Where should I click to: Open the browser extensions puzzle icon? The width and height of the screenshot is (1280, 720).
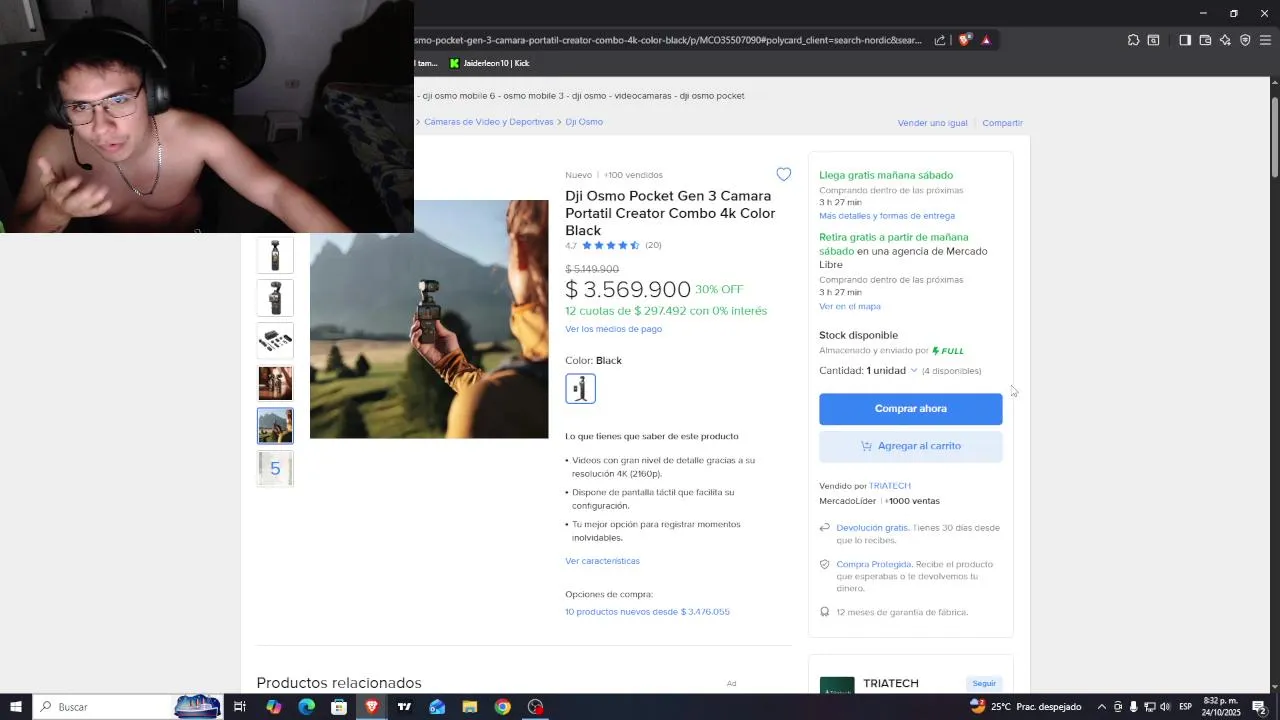pos(1133,40)
